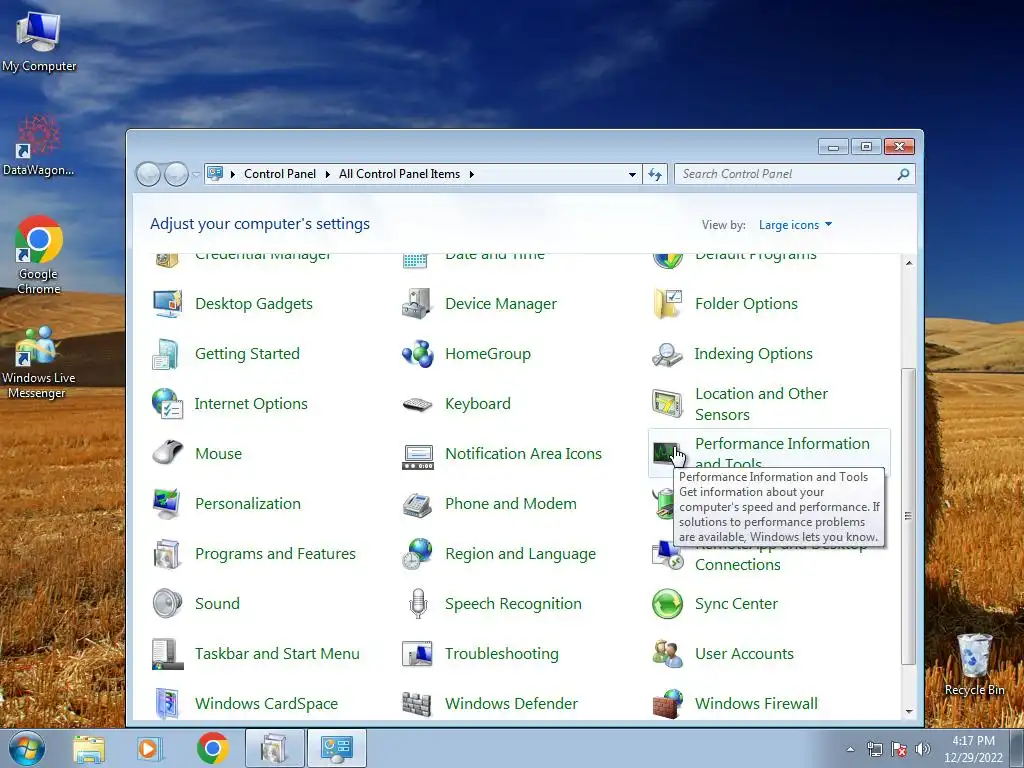Open the Desktop Gadgets icon

(167, 304)
